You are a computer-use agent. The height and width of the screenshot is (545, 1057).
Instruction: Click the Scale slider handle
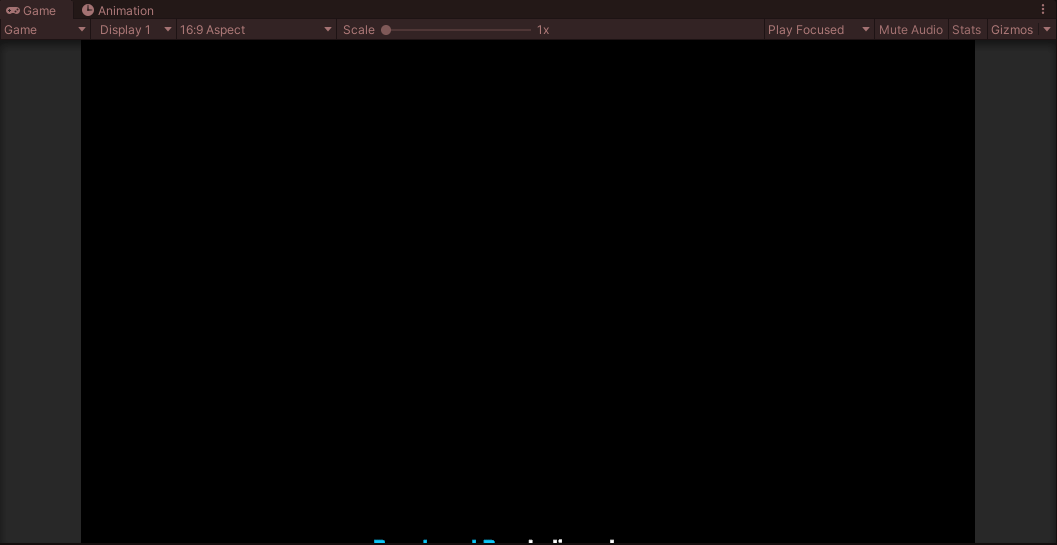(386, 30)
